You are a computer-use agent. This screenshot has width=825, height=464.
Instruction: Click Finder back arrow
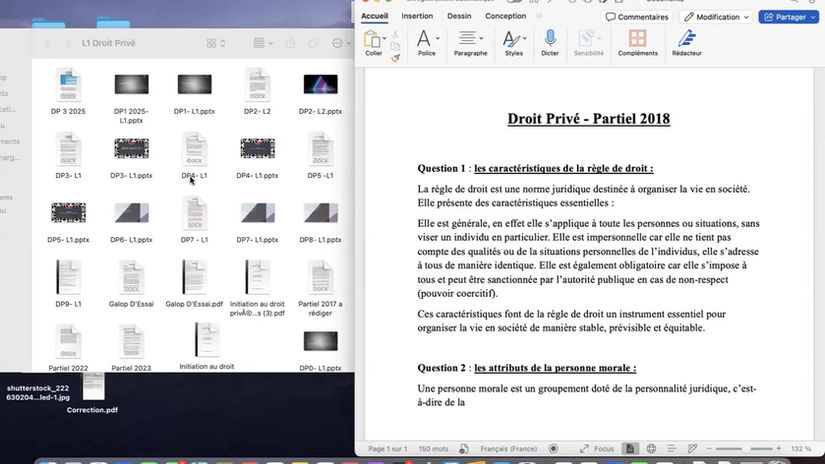[47, 43]
